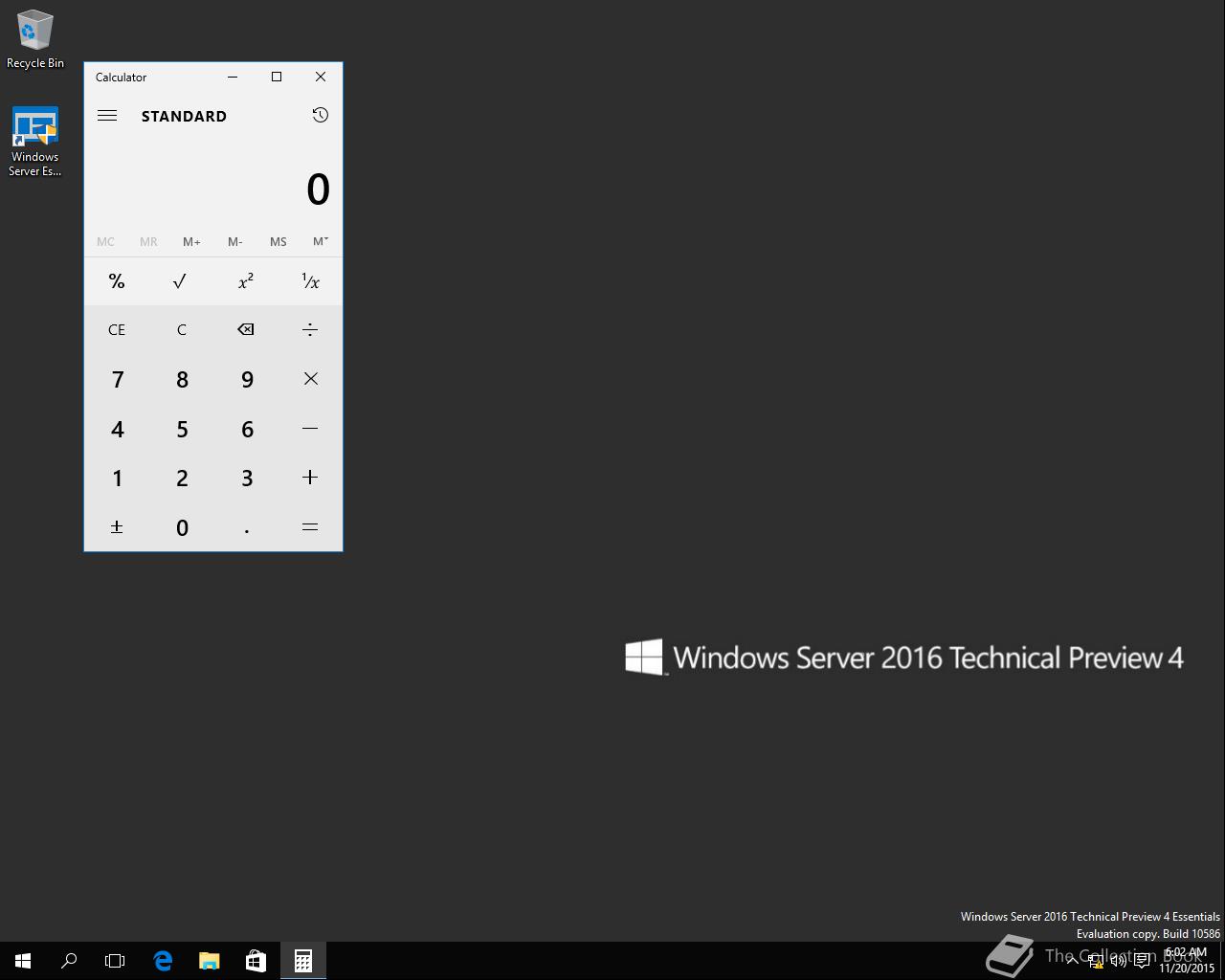The image size is (1225, 980).
Task: Expand the M memory list dropdown
Action: (321, 242)
